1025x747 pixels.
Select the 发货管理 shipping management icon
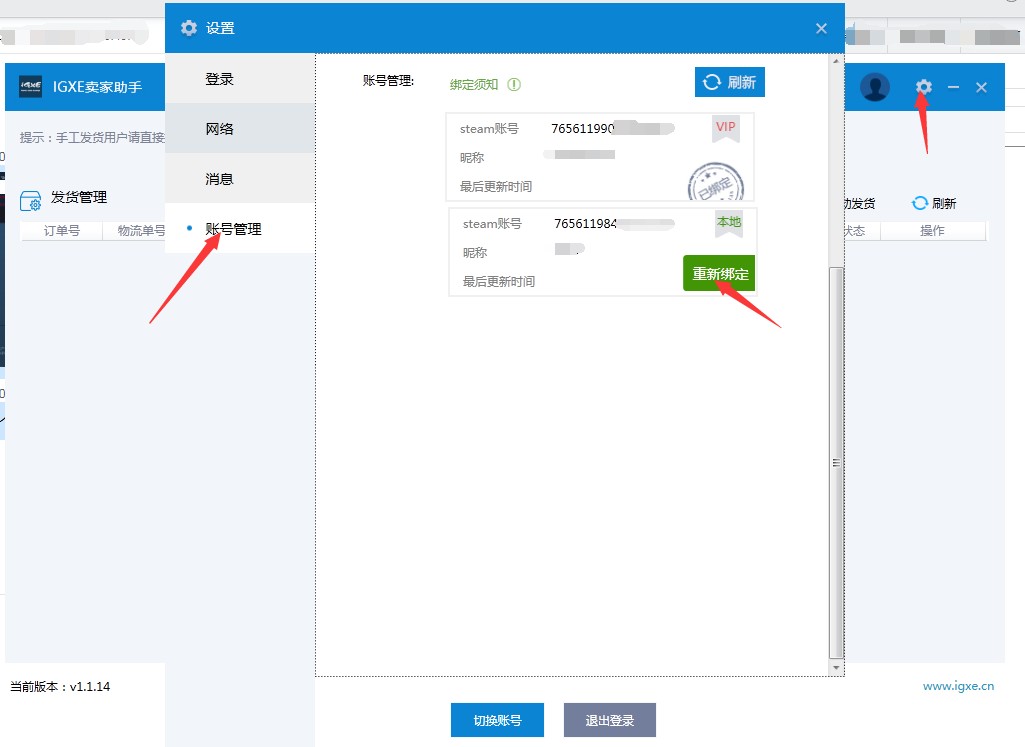click(x=31, y=197)
